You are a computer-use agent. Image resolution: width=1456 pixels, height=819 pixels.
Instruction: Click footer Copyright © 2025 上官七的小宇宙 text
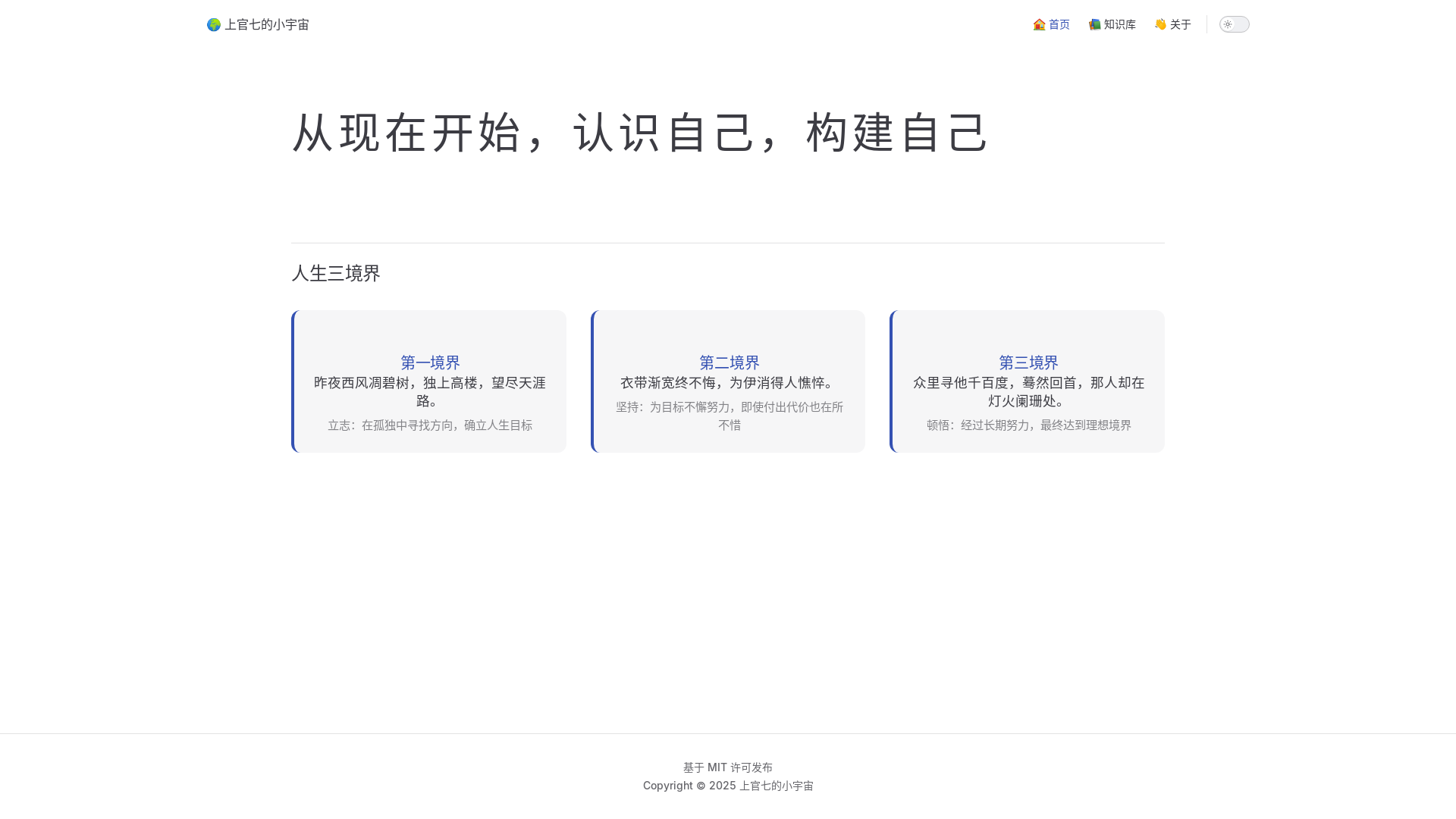(x=728, y=786)
